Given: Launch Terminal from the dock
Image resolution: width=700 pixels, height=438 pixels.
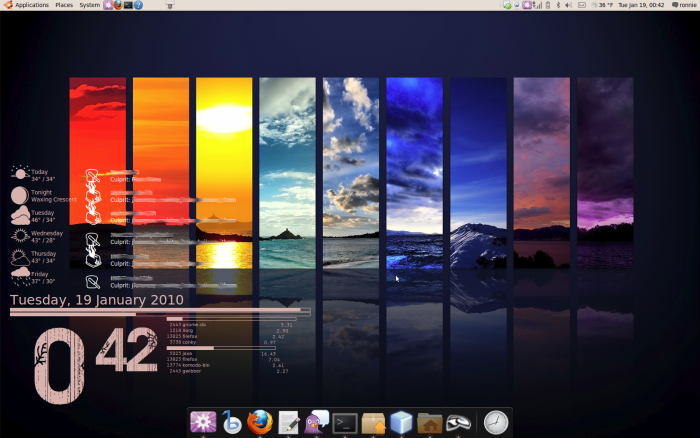Looking at the screenshot, I should (345, 423).
